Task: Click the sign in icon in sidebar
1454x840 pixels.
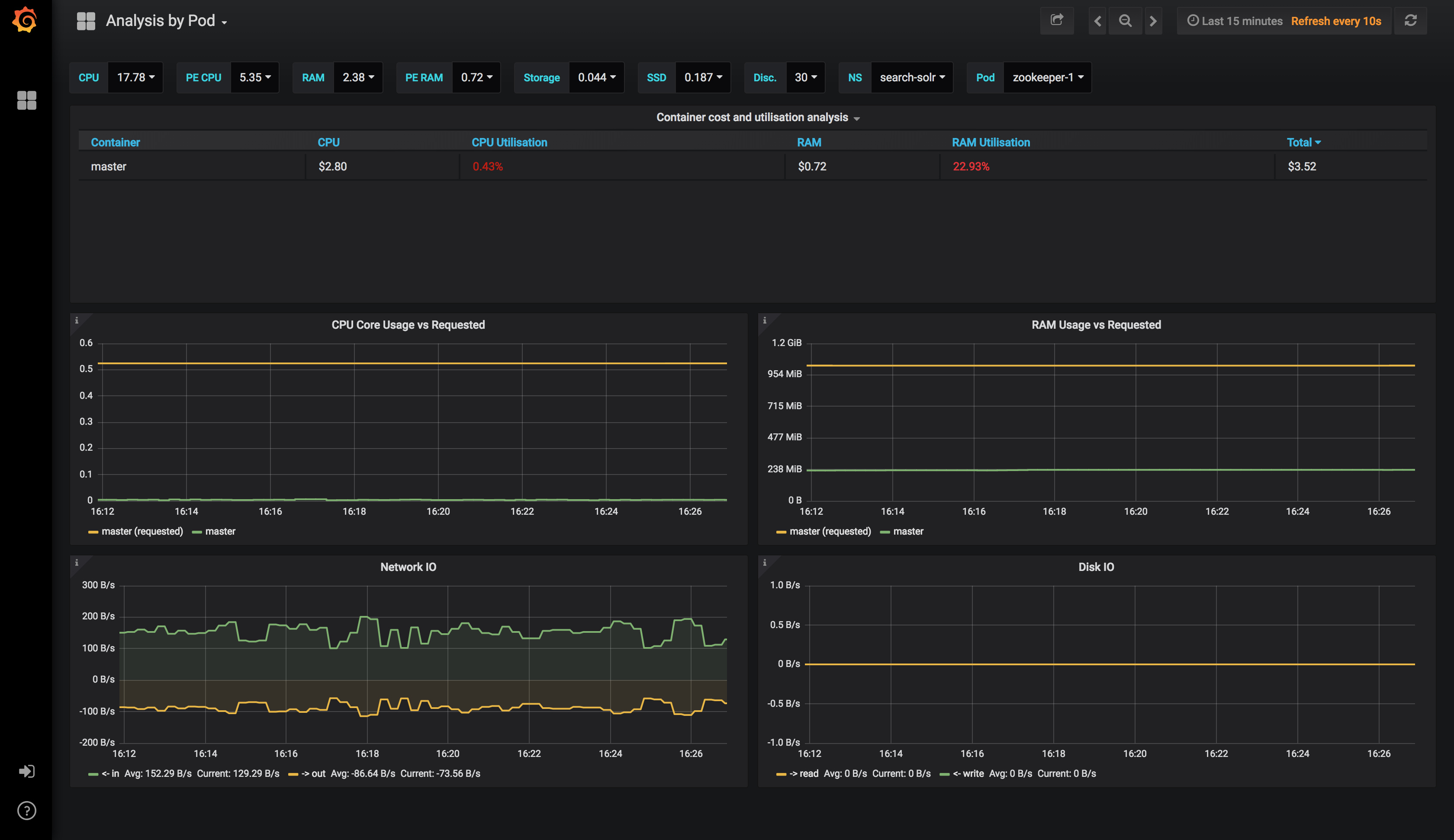Action: click(26, 771)
